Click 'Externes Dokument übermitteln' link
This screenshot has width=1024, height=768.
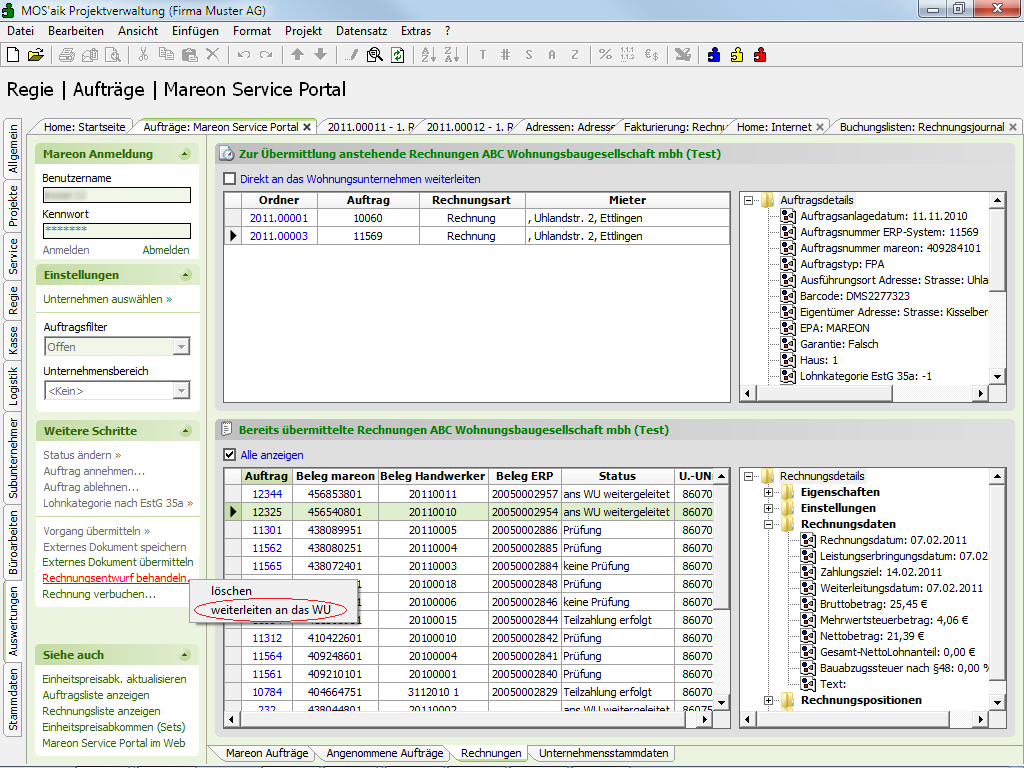118,562
